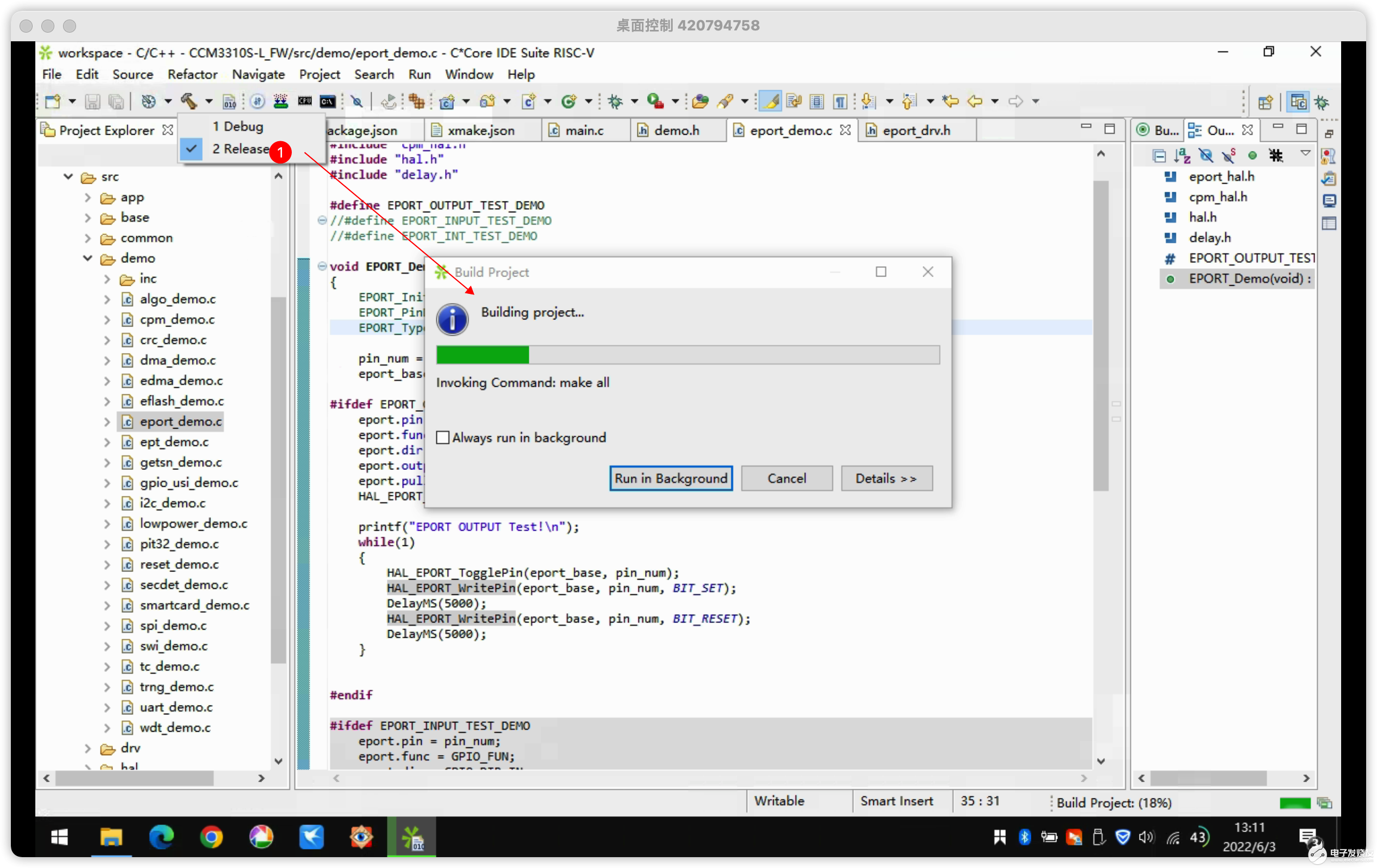Click the build progress bar indicator
Viewport: 1377px width, 868px height.
(x=687, y=354)
